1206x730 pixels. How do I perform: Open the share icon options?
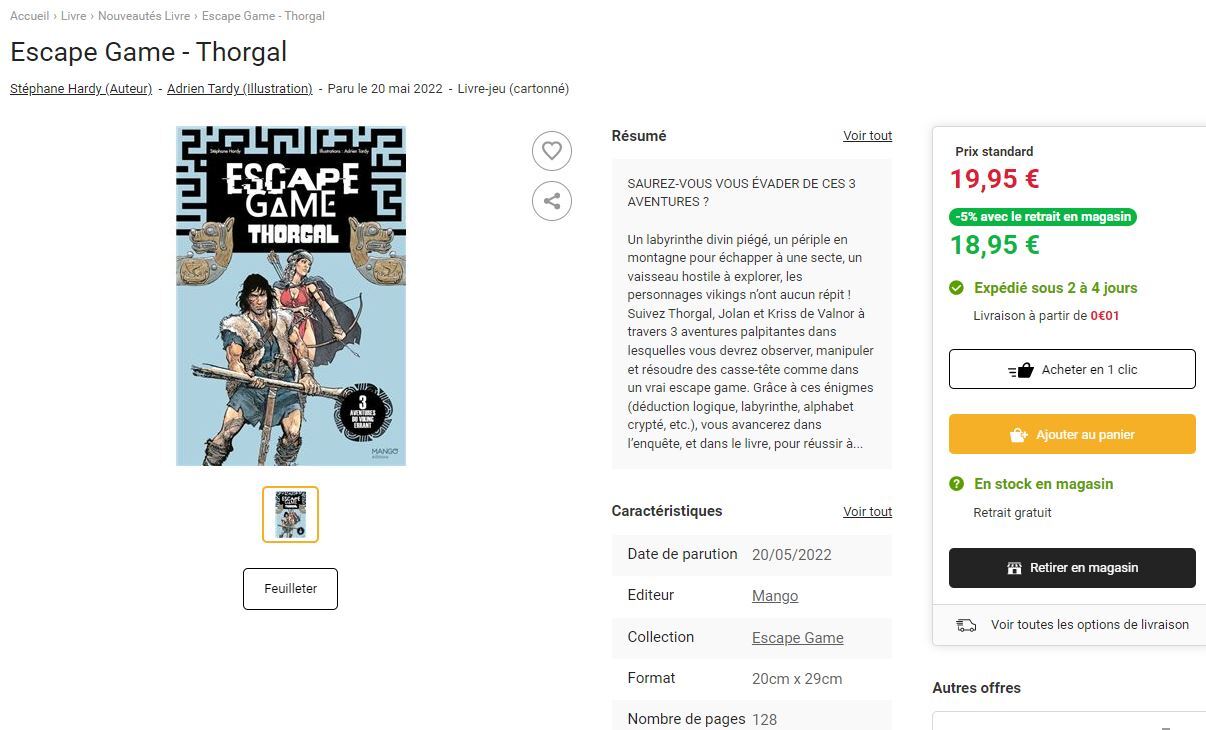[552, 200]
